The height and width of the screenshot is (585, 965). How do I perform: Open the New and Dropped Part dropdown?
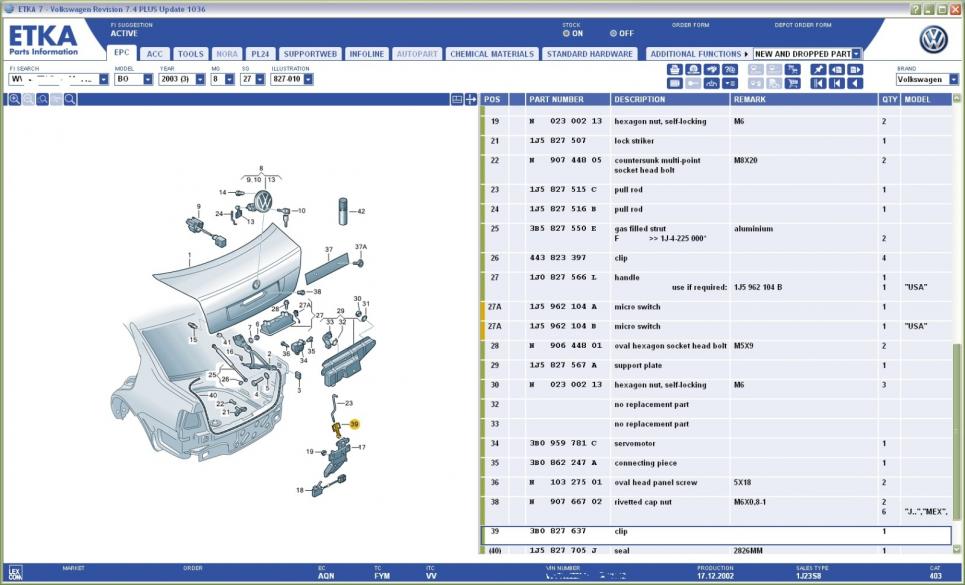(856, 54)
